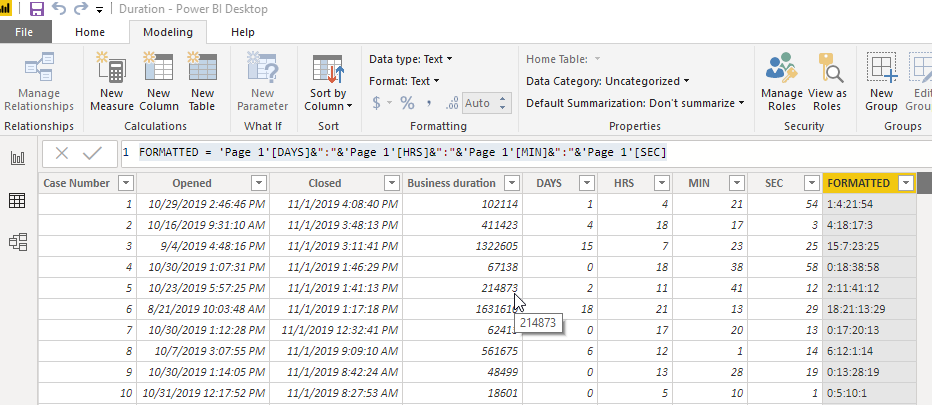Open the Help ribbon tab
Viewport: 932px width, 405px height.
tap(243, 32)
